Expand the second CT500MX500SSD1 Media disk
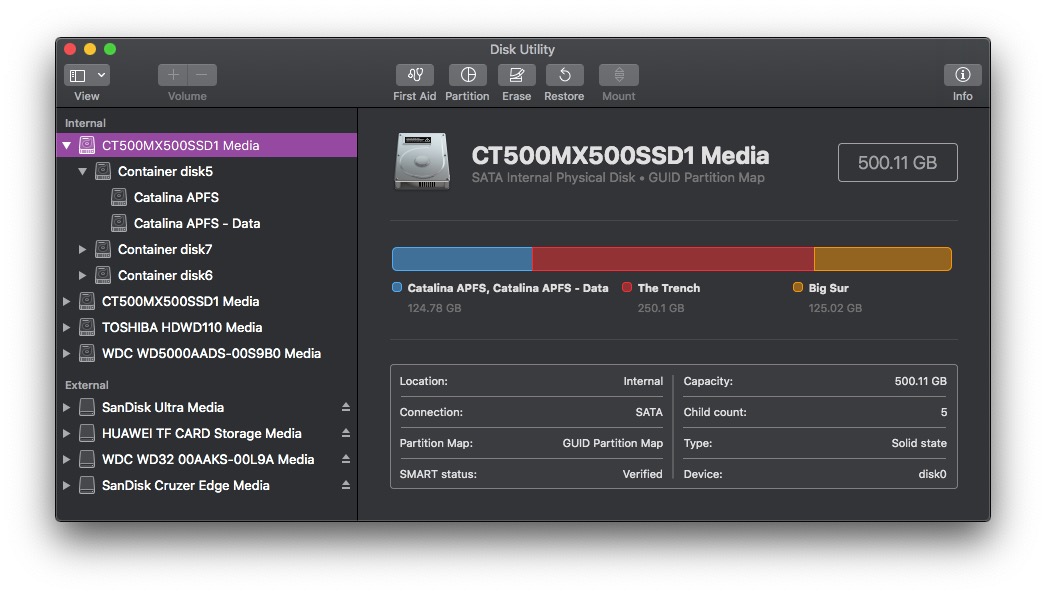Screen dimensions: 1046x595 pos(67,302)
